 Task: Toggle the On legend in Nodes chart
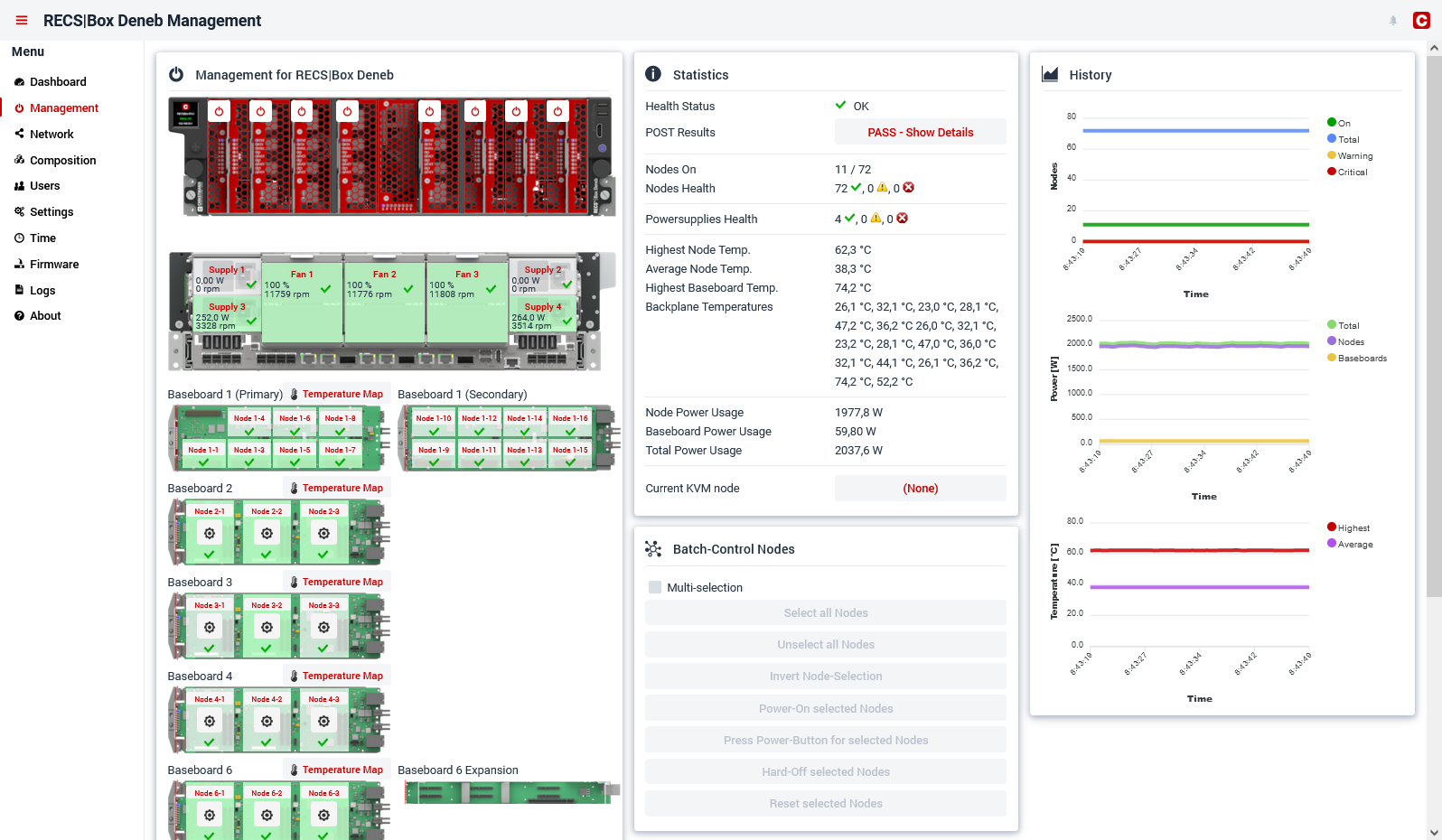click(x=1339, y=123)
